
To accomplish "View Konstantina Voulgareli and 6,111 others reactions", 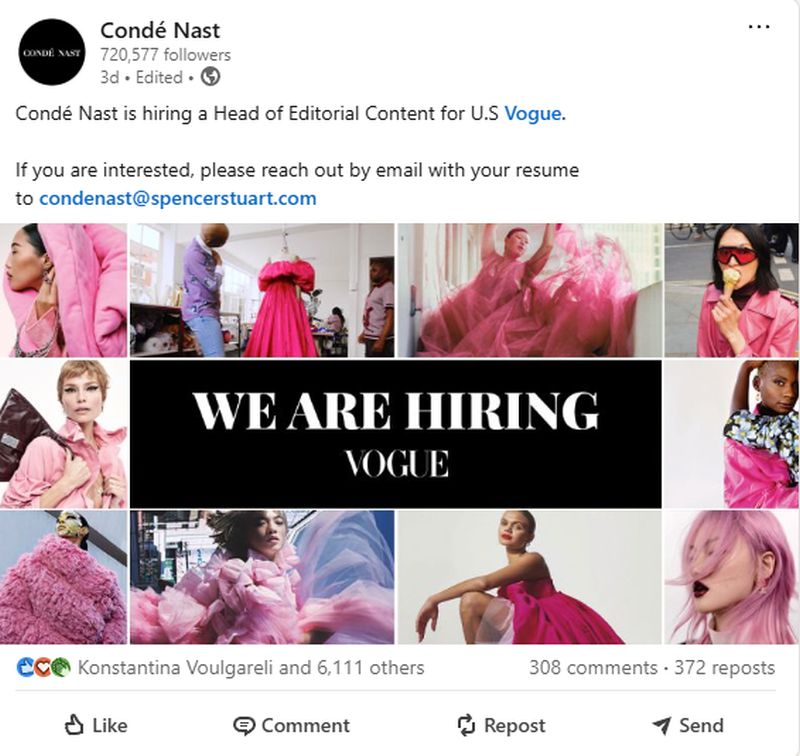I will click(251, 667).
